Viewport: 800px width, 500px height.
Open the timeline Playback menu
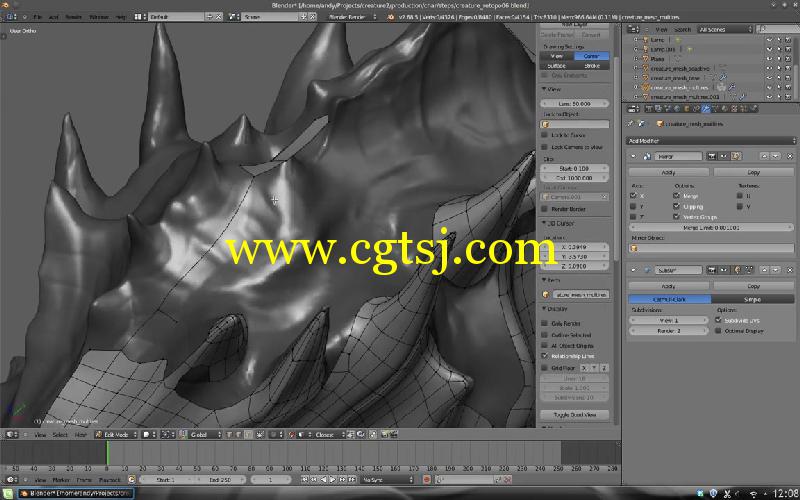(109, 480)
